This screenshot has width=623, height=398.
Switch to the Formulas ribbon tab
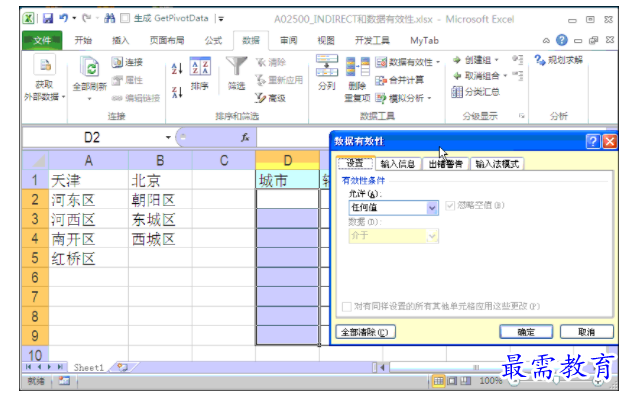pos(213,40)
